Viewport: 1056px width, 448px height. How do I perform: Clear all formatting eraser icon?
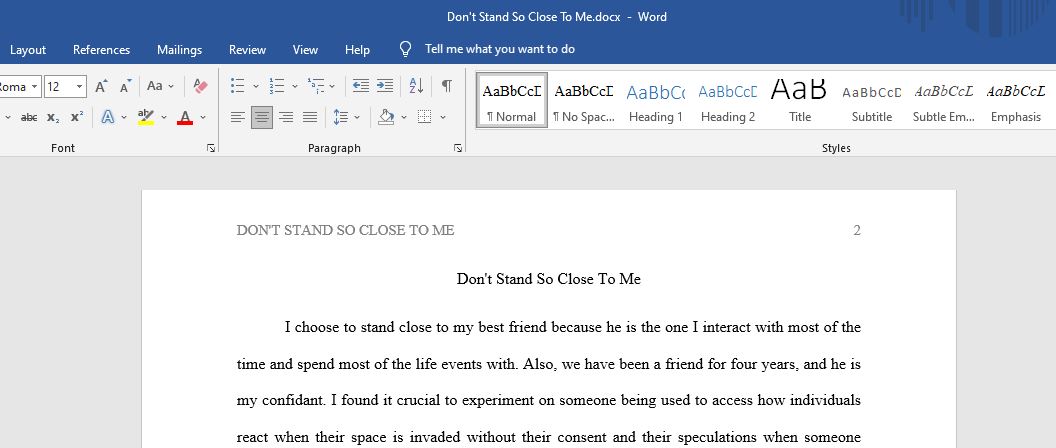pos(200,86)
